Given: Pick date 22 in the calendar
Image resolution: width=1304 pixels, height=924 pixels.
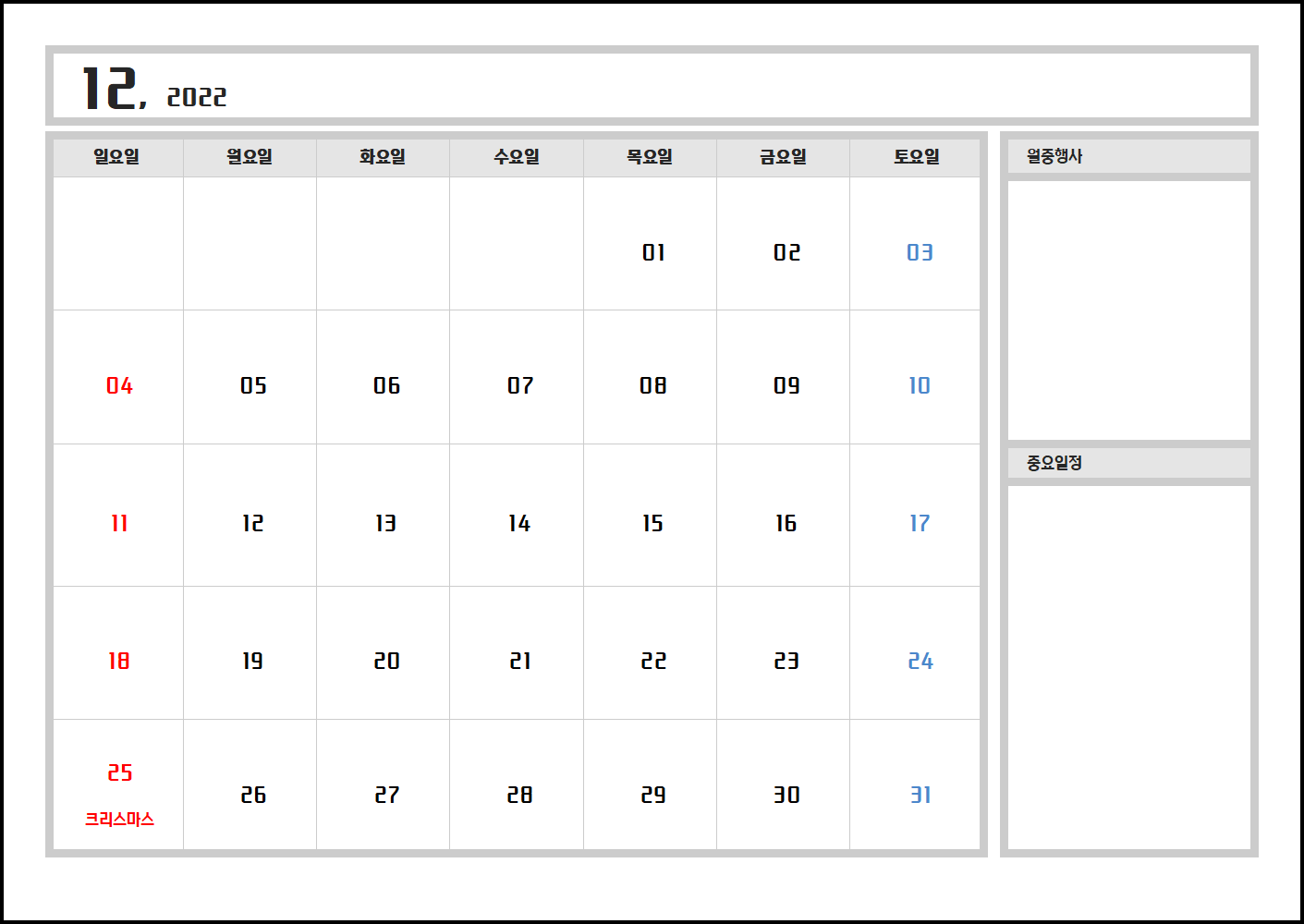Looking at the screenshot, I should (653, 661).
